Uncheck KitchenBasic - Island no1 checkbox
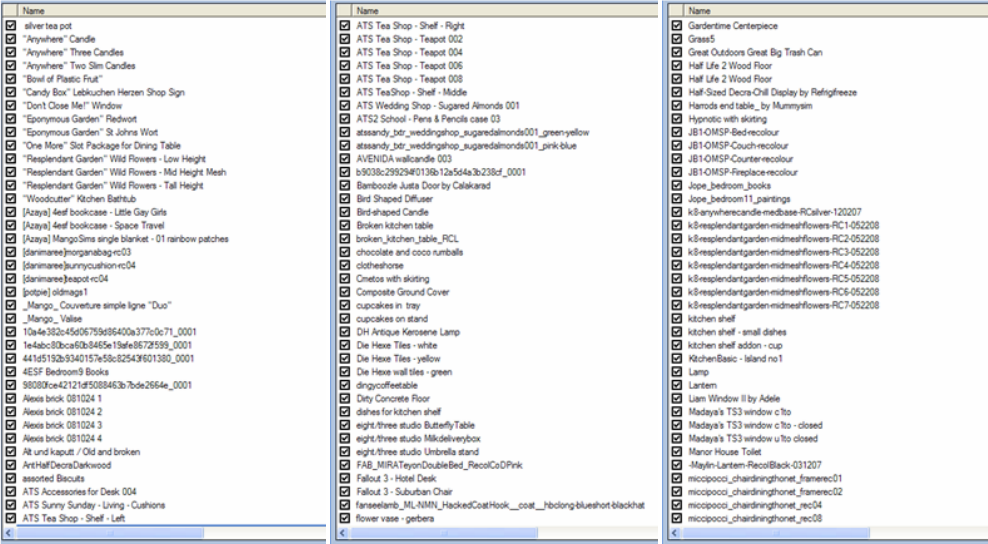The image size is (988, 544). (x=677, y=359)
